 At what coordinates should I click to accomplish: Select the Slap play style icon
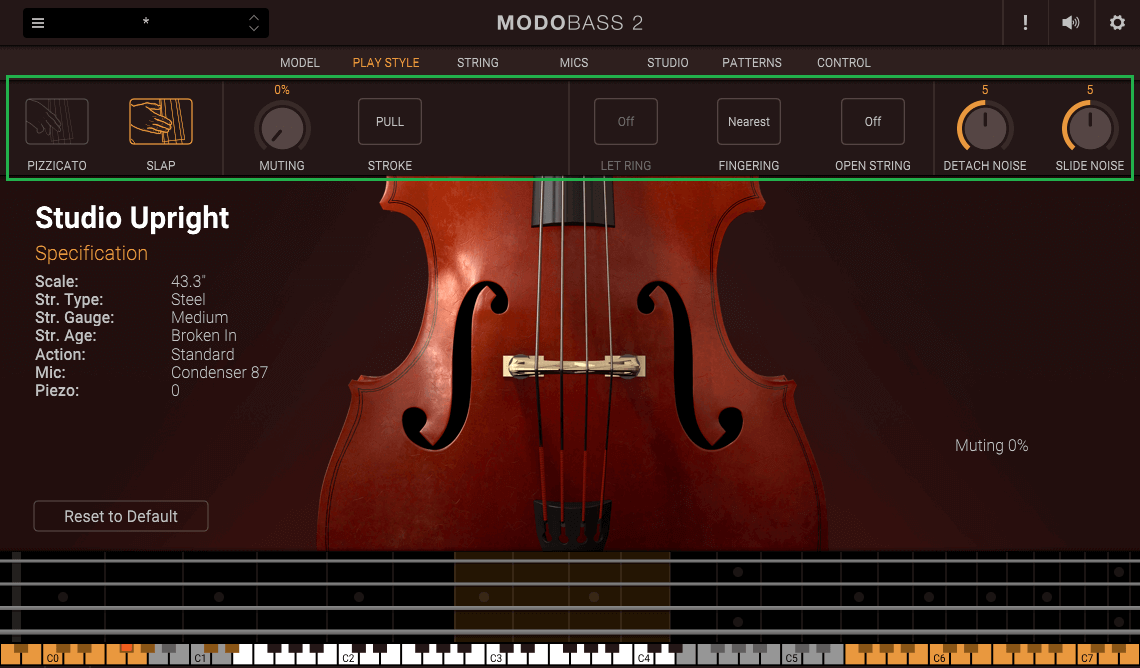pyautogui.click(x=161, y=121)
